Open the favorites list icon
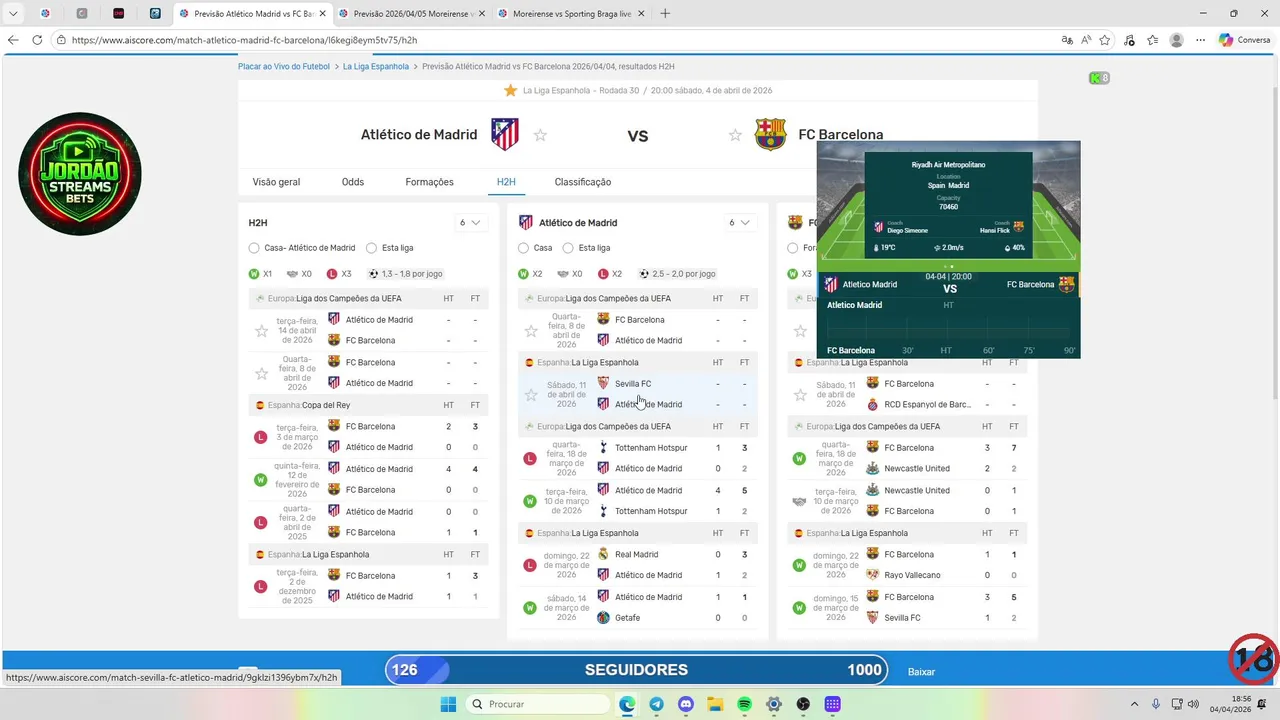This screenshot has height=720, width=1280. click(1153, 40)
